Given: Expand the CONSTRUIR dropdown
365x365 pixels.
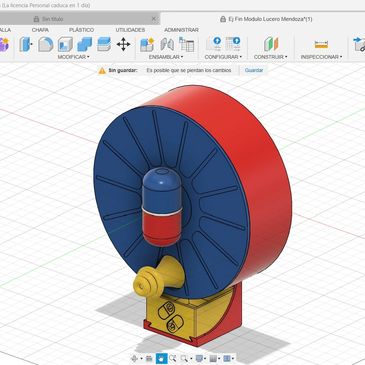Looking at the screenshot, I should [x=270, y=57].
